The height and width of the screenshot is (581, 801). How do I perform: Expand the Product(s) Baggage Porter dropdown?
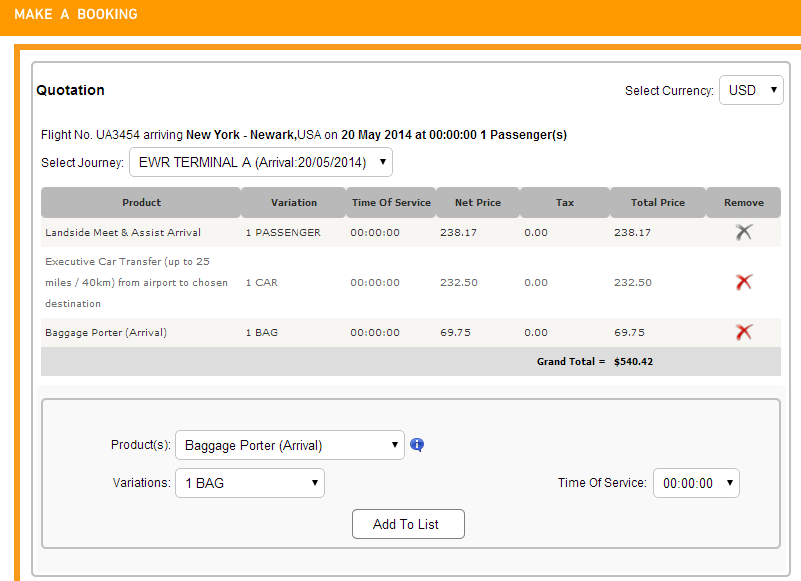click(290, 445)
